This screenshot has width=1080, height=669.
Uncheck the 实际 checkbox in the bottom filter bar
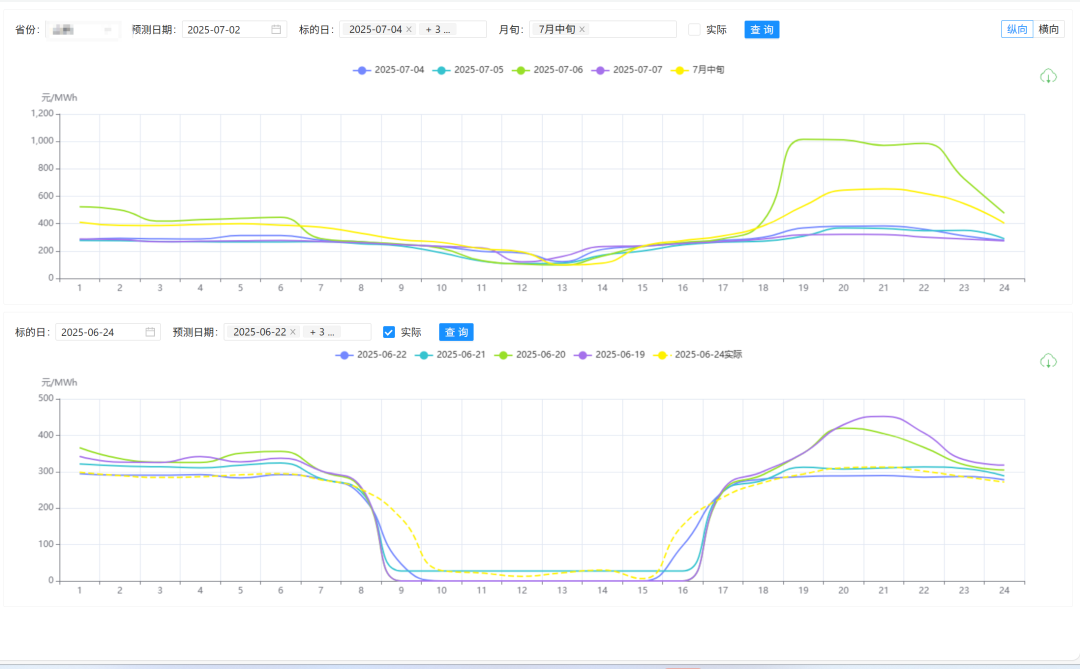(x=389, y=332)
